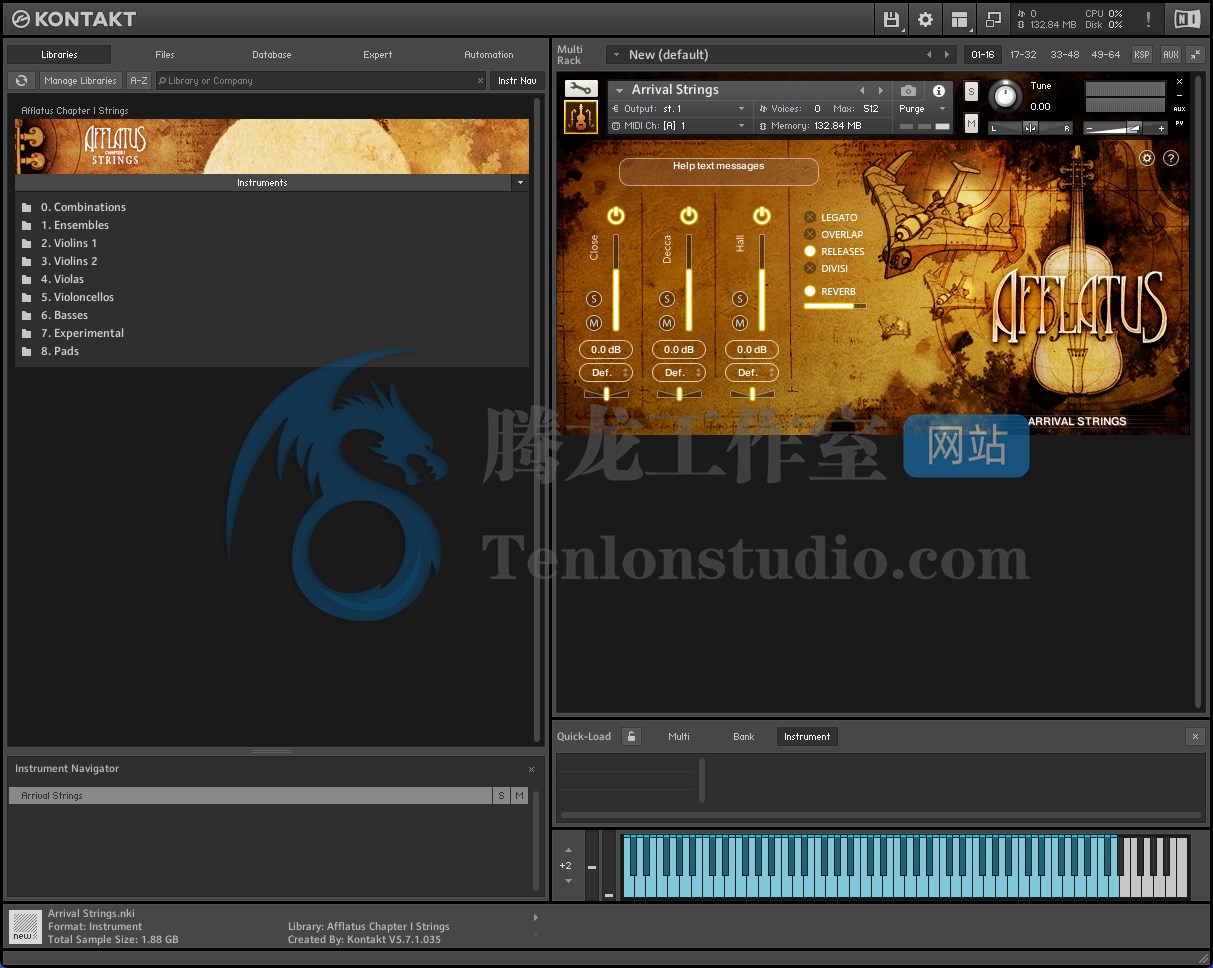
Task: Select previous multi preset arrow
Action: (x=929, y=54)
